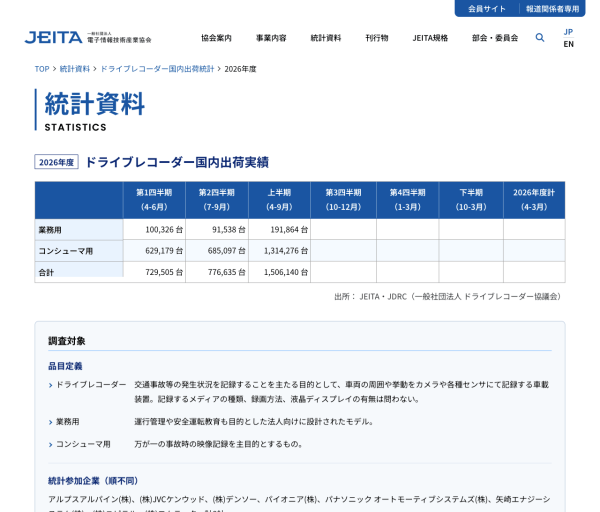The width and height of the screenshot is (600, 512).
Task: Open the JEITA規格 menu
Action: tap(430, 38)
